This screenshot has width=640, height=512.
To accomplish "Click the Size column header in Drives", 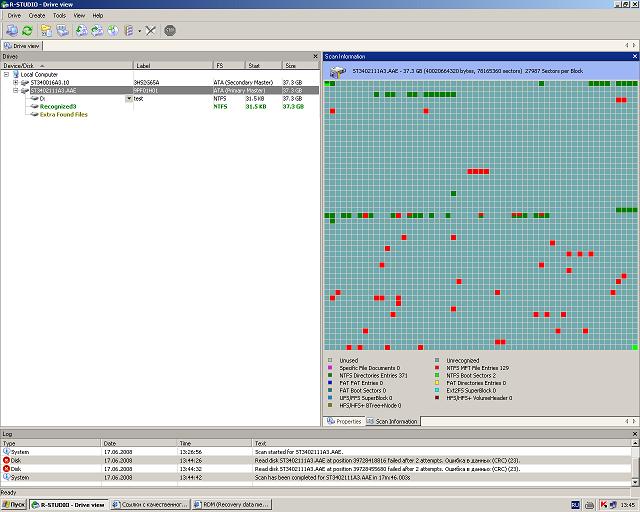I will click(x=300, y=65).
